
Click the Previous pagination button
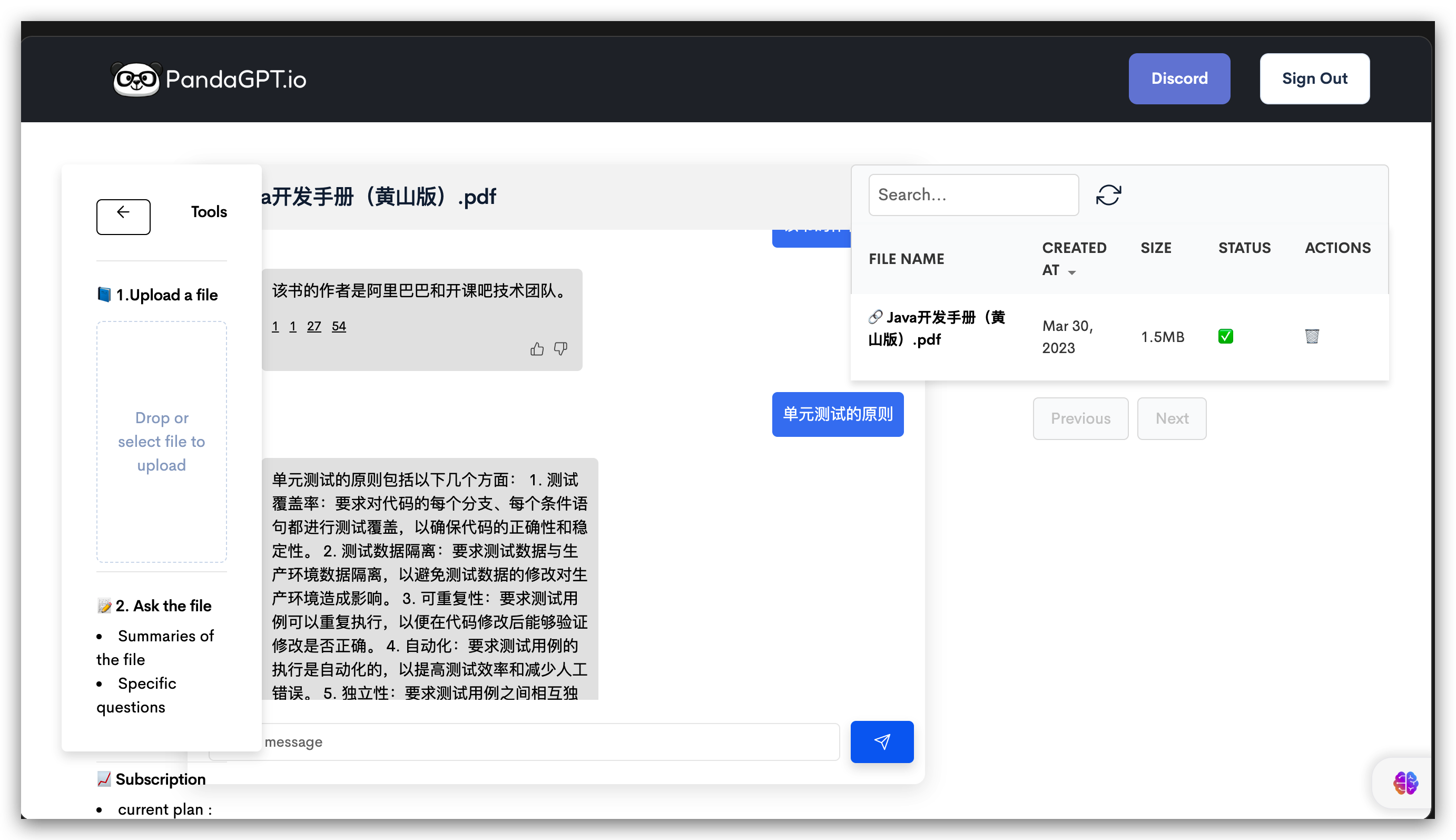pos(1080,418)
